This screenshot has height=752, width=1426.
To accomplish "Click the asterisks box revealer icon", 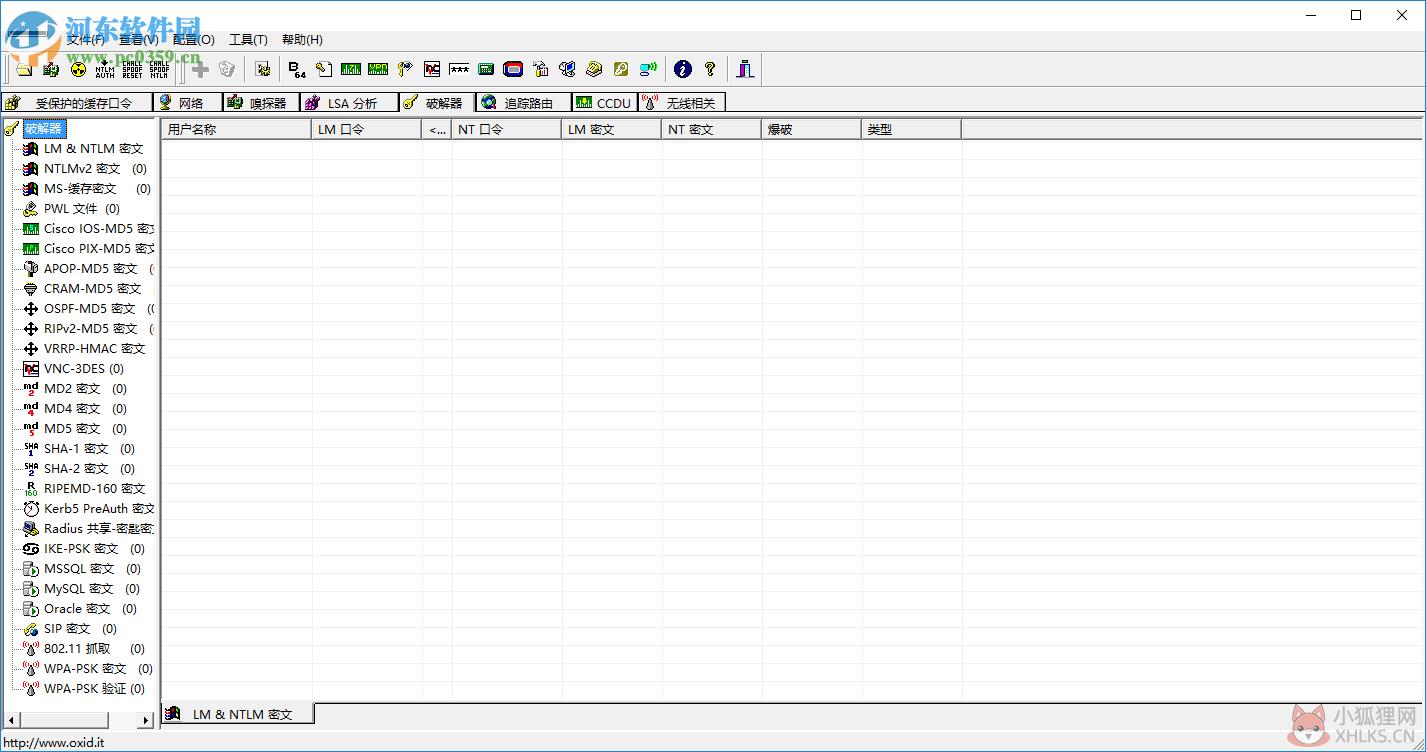I will point(459,69).
